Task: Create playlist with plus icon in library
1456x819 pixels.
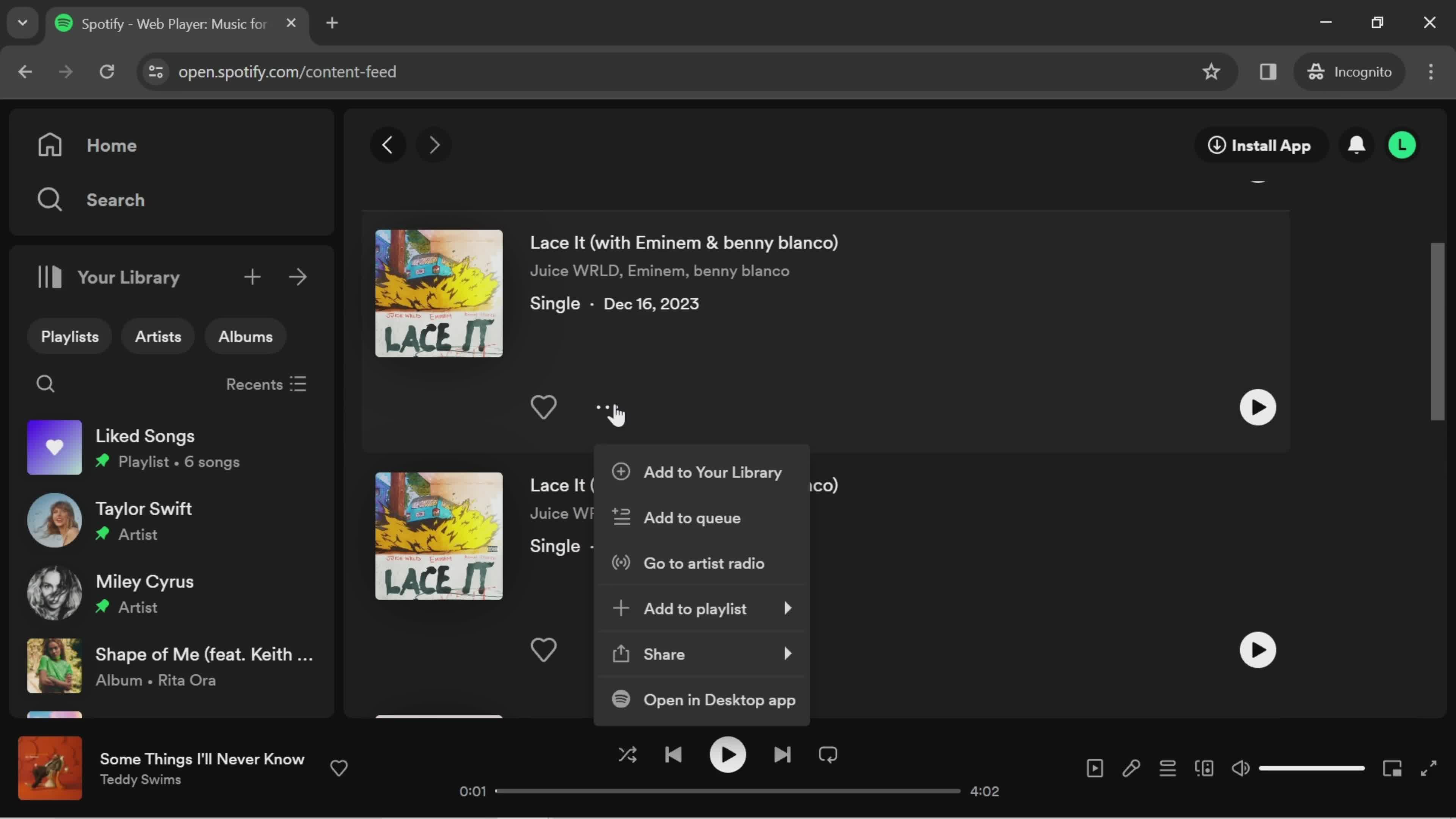Action: click(x=252, y=277)
